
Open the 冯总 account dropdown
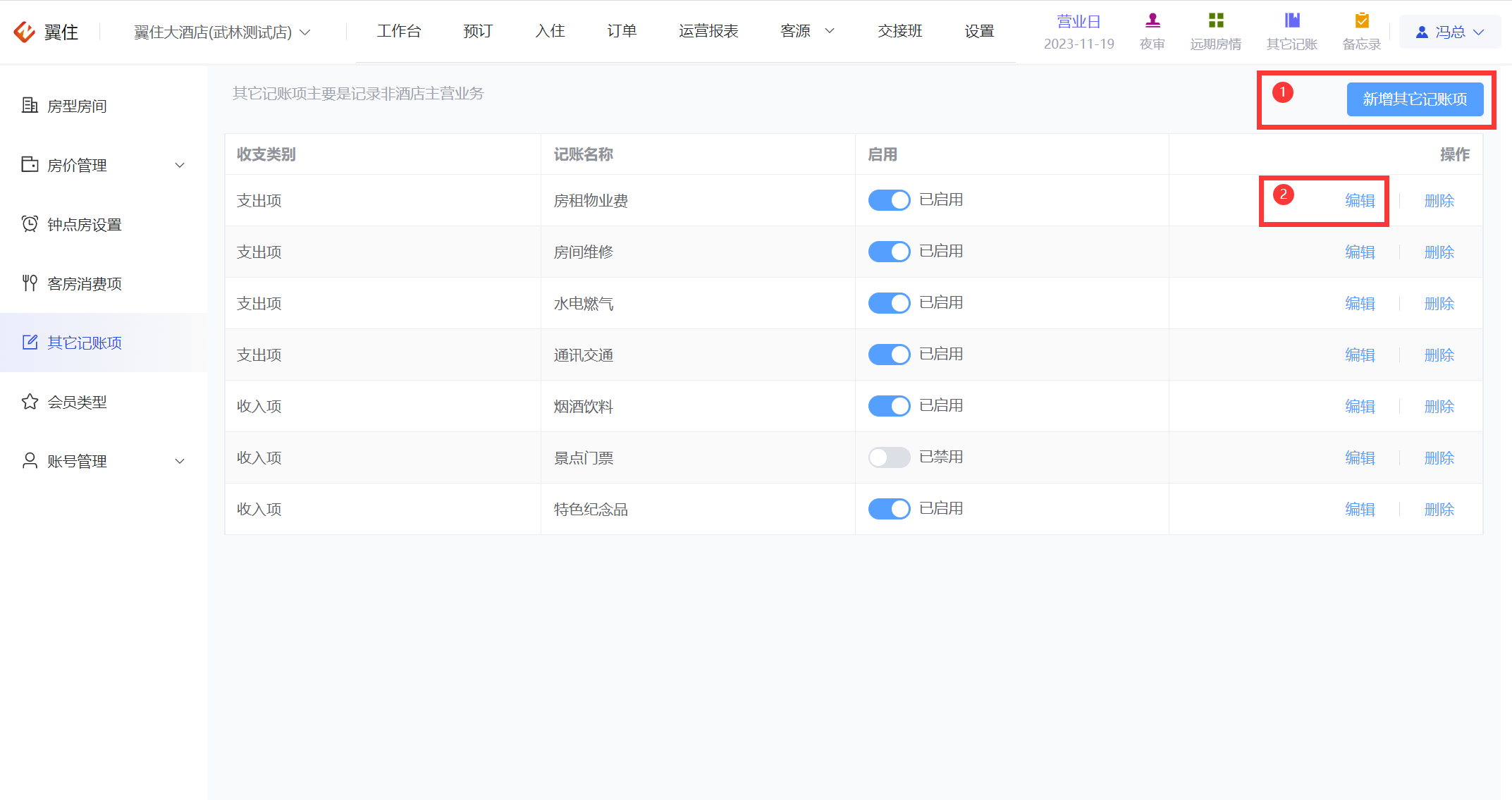coord(1449,32)
